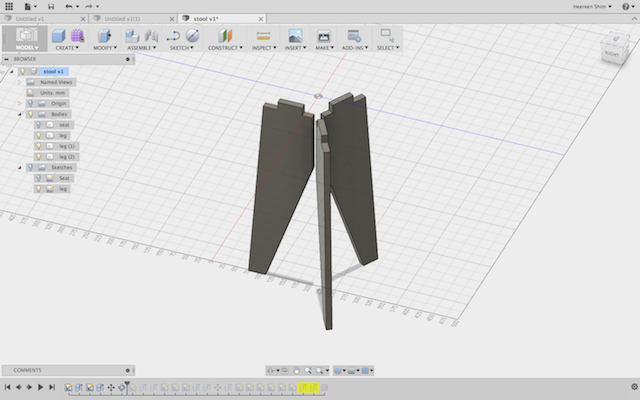Step back one timeline feature
640x400 pixels.
tap(18, 387)
